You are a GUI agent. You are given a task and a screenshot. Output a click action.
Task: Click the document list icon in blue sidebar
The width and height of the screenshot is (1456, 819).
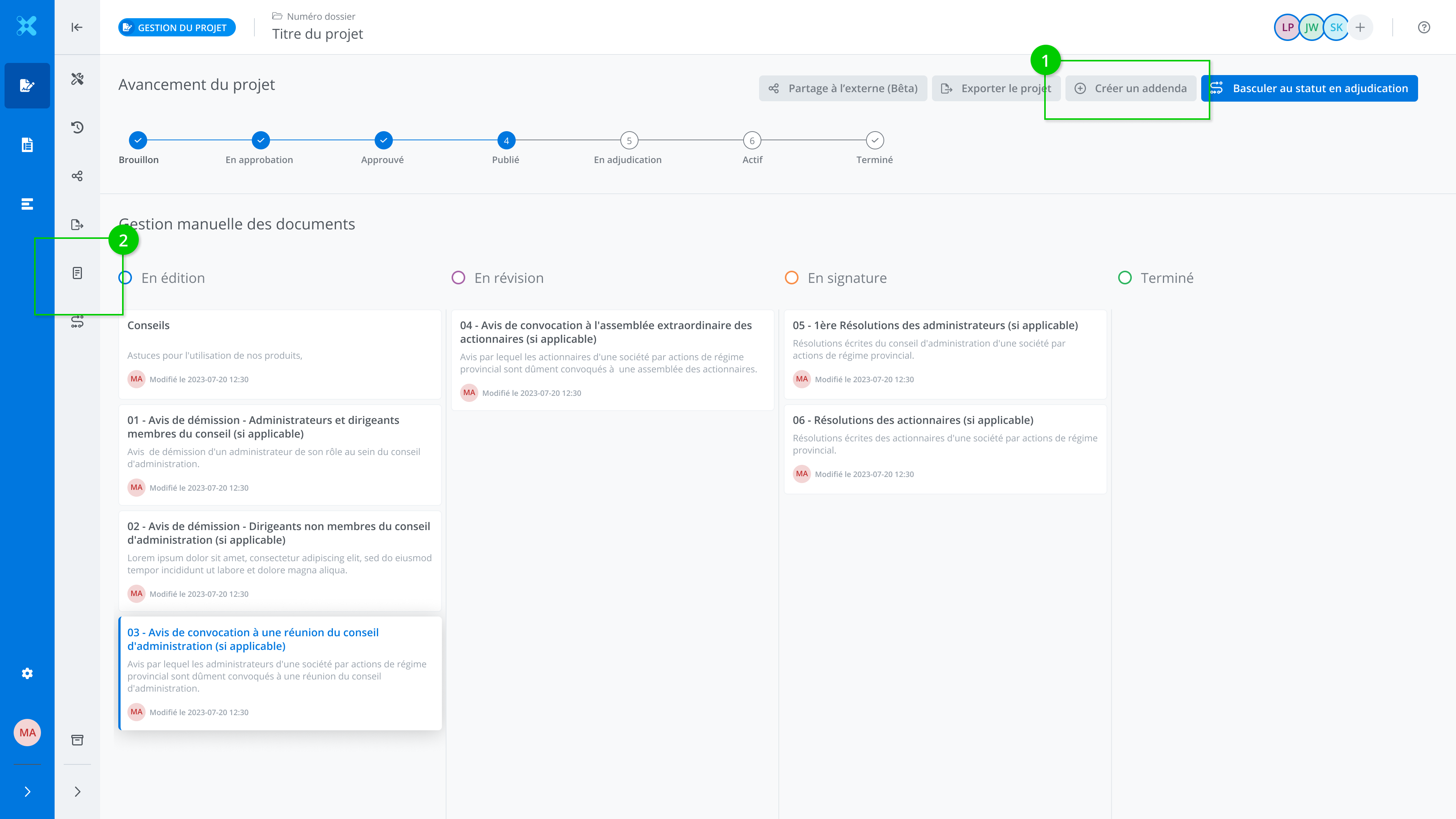(x=27, y=145)
